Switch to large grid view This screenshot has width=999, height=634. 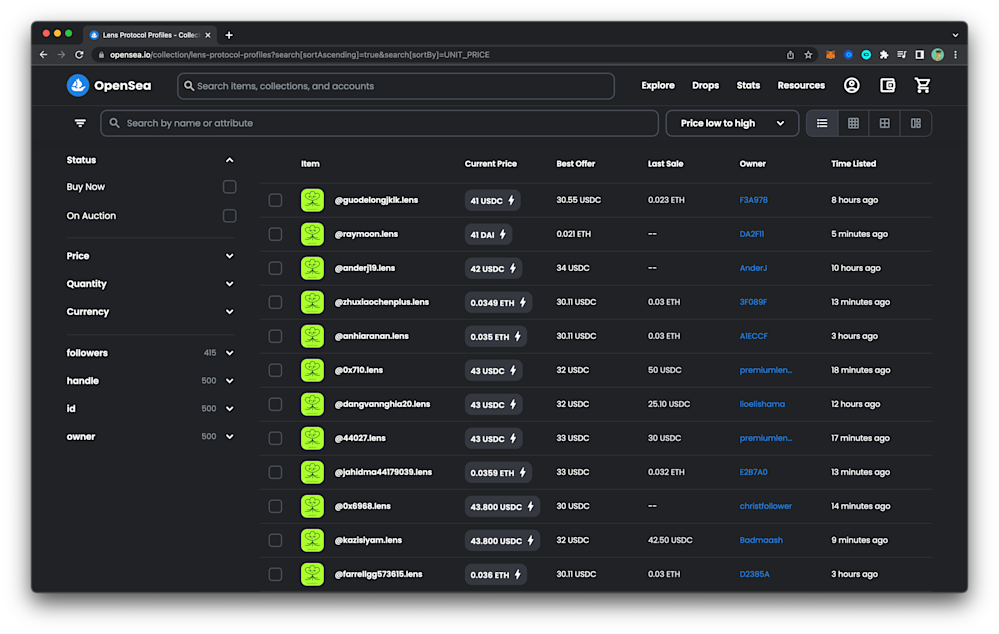pos(884,123)
